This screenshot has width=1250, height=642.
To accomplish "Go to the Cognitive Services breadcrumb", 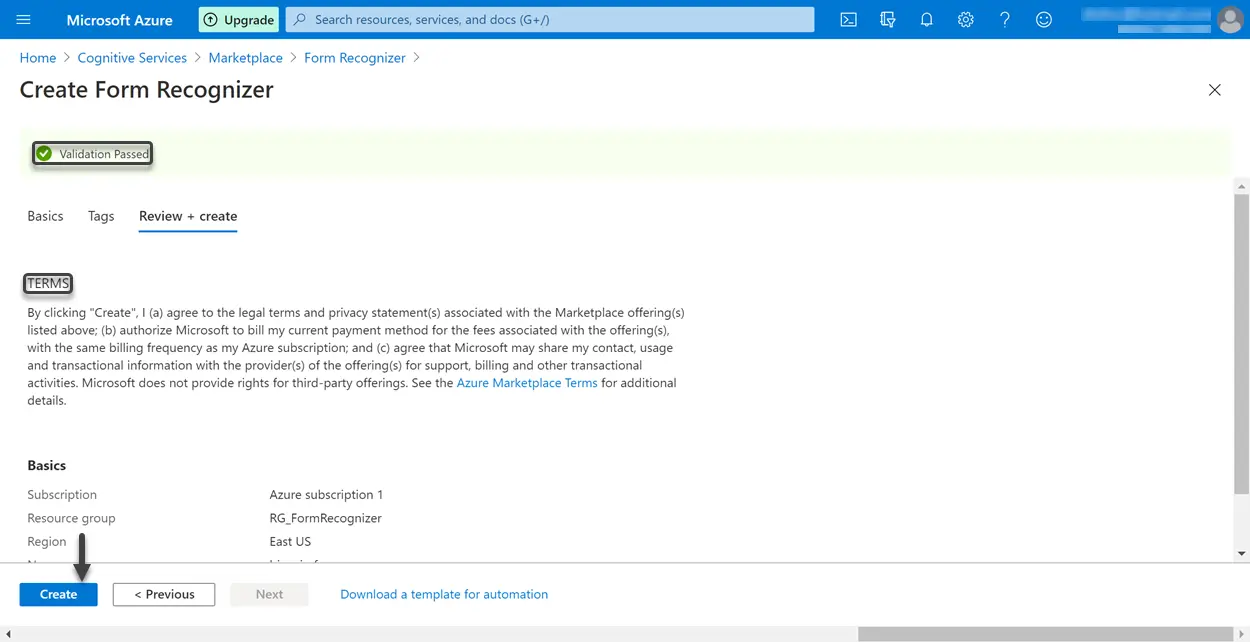I will tap(132, 58).
